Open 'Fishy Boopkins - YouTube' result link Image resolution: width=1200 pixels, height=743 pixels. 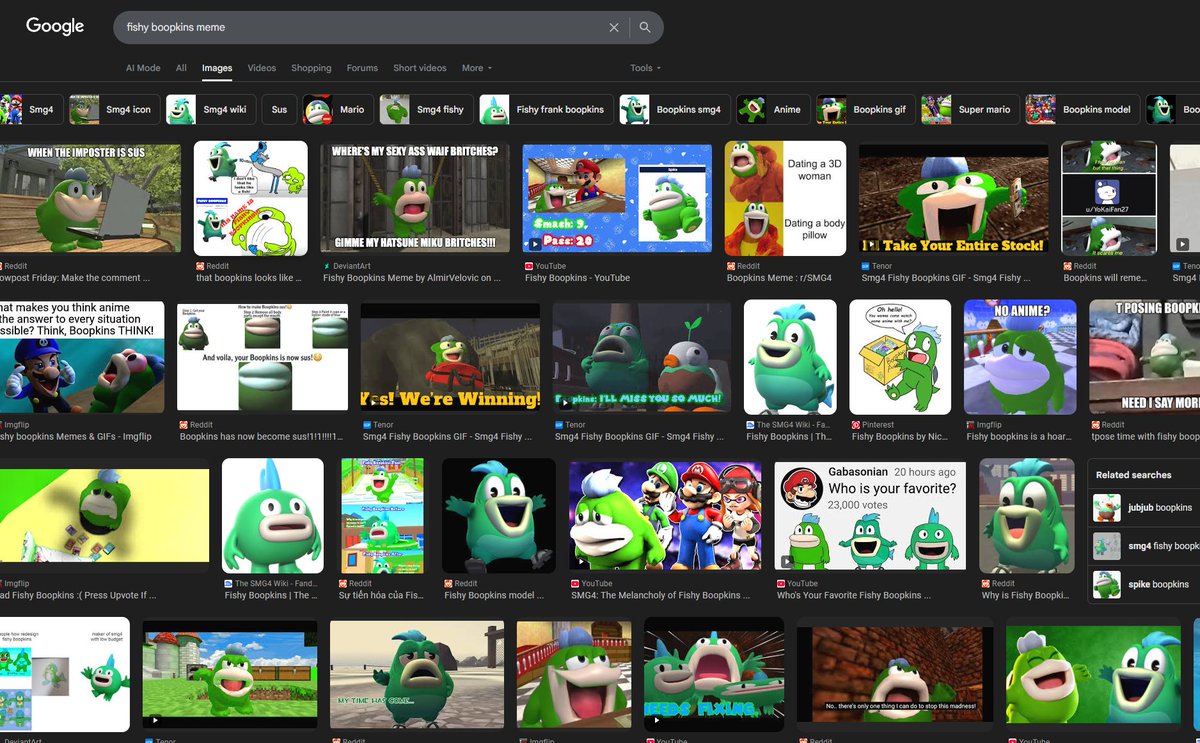point(577,278)
